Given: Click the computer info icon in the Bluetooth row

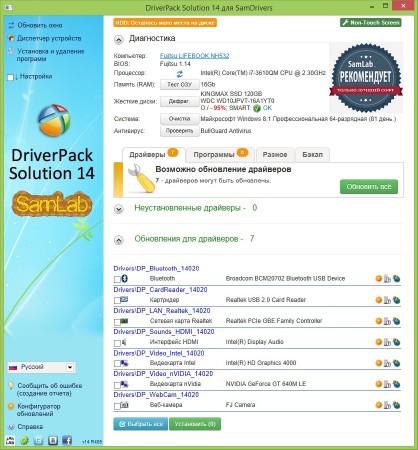Looking at the screenshot, I should click(x=387, y=279).
